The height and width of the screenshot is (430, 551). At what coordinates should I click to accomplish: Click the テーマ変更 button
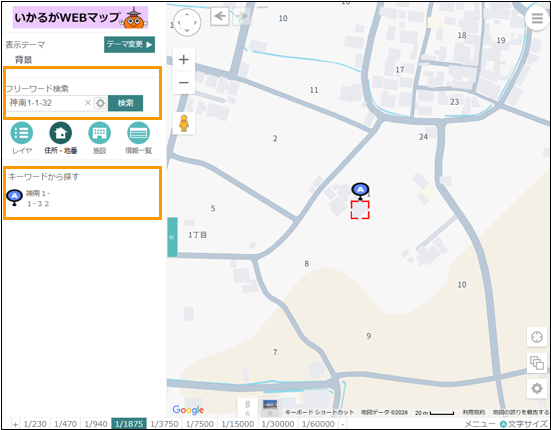[x=129, y=45]
